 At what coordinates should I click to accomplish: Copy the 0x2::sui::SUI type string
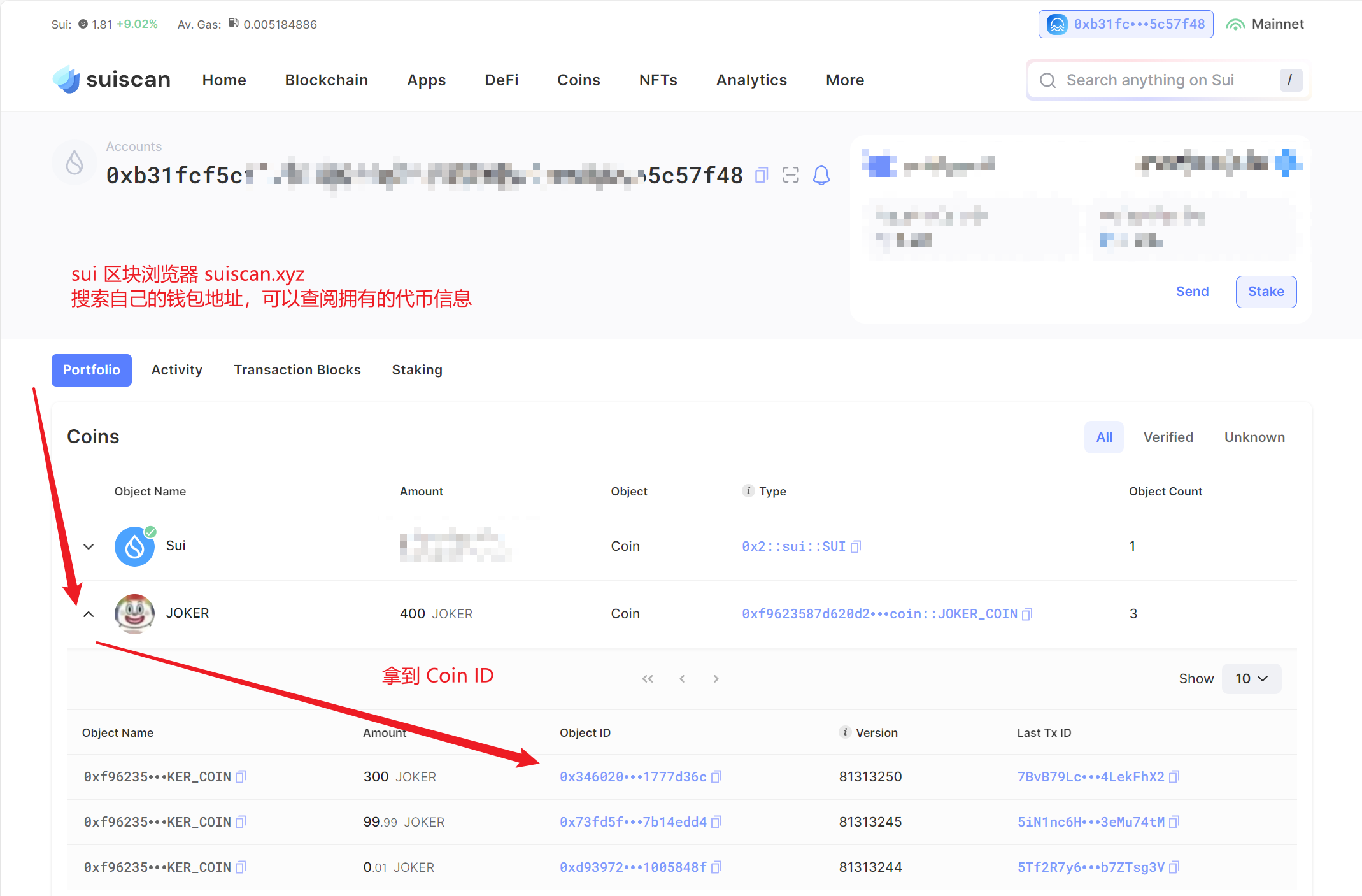pyautogui.click(x=856, y=546)
